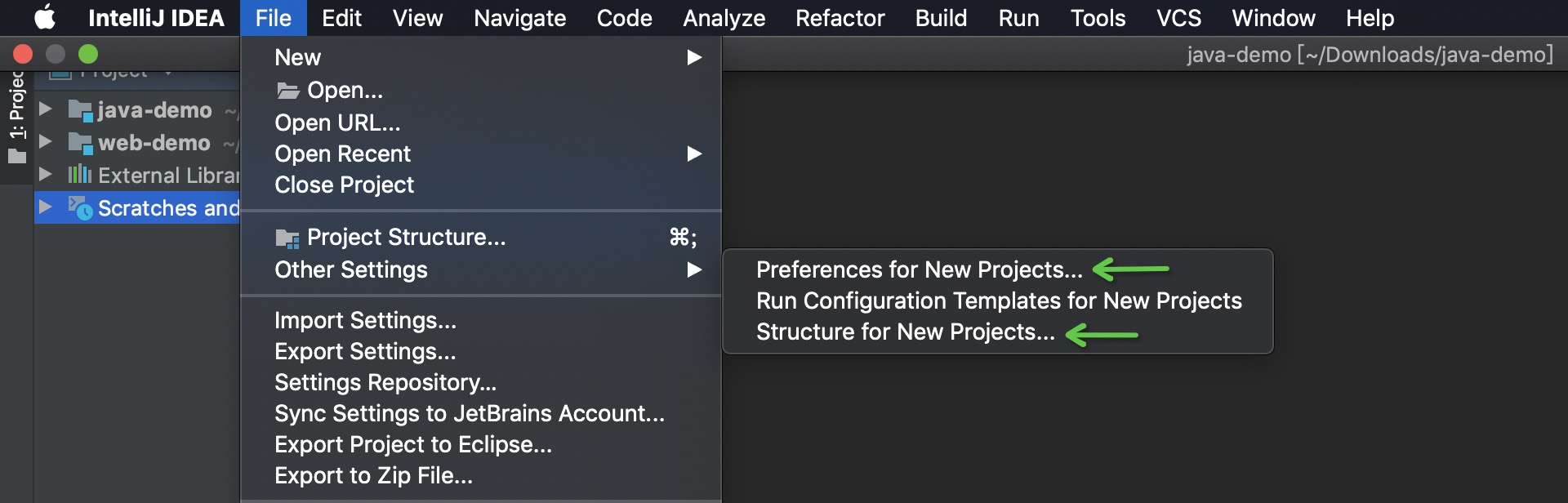Select Preferences for New Projects

(x=919, y=269)
